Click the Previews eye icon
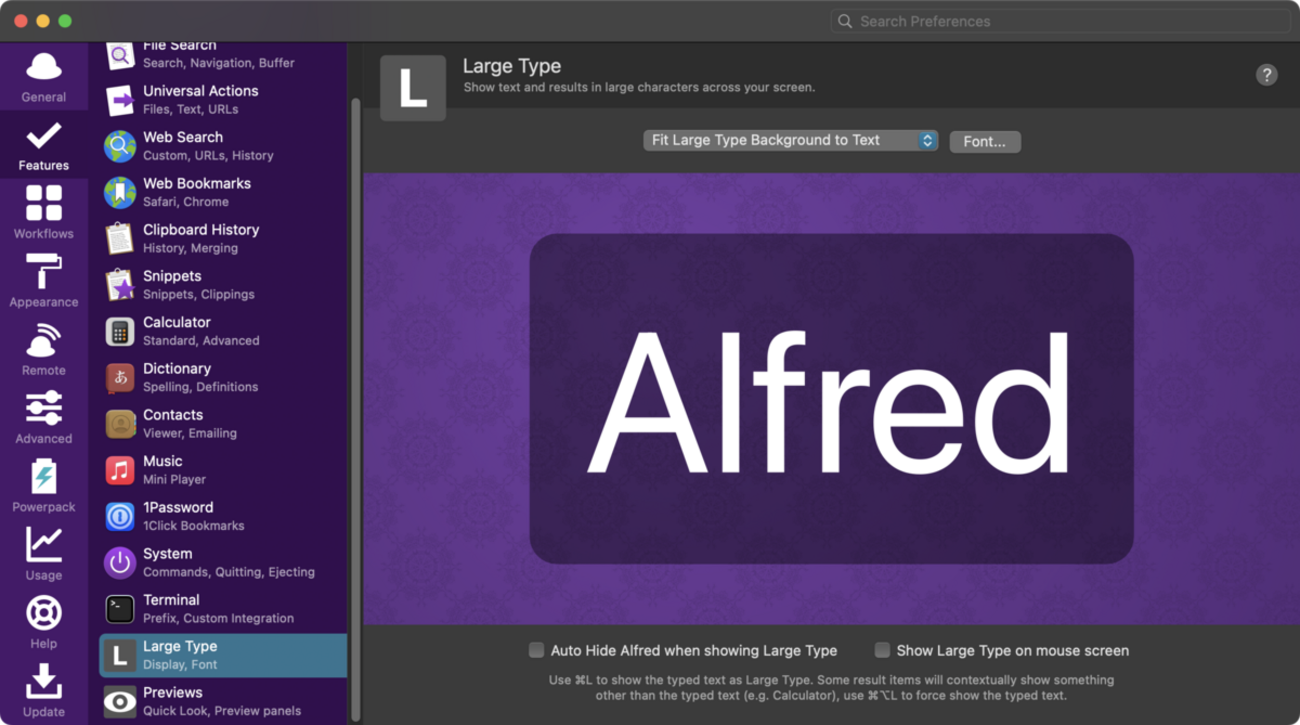Viewport: 1300px width, 725px height. [120, 701]
